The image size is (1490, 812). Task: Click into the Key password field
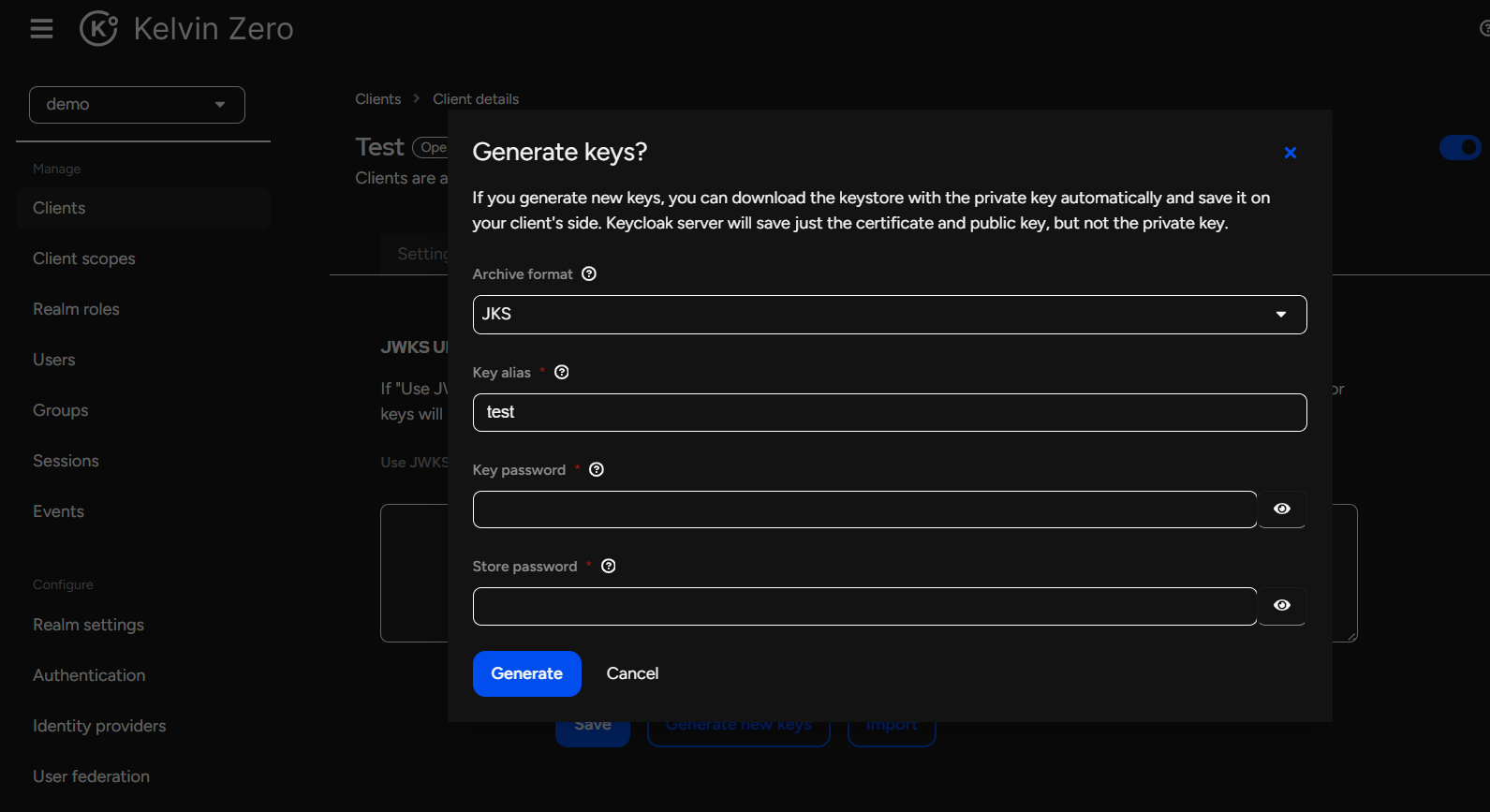[x=864, y=509]
